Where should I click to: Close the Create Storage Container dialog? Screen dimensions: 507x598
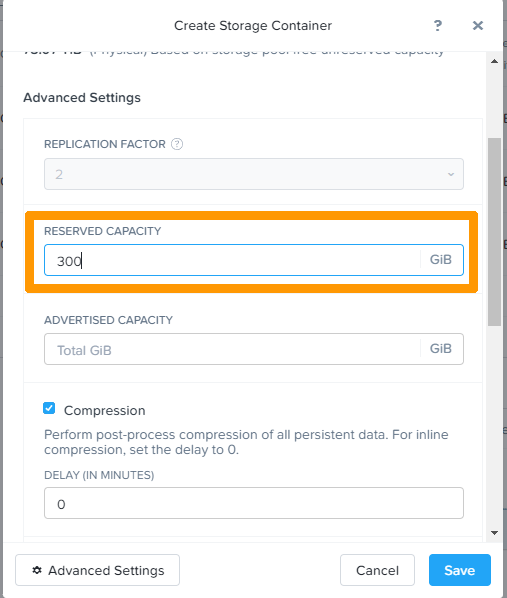(x=478, y=26)
